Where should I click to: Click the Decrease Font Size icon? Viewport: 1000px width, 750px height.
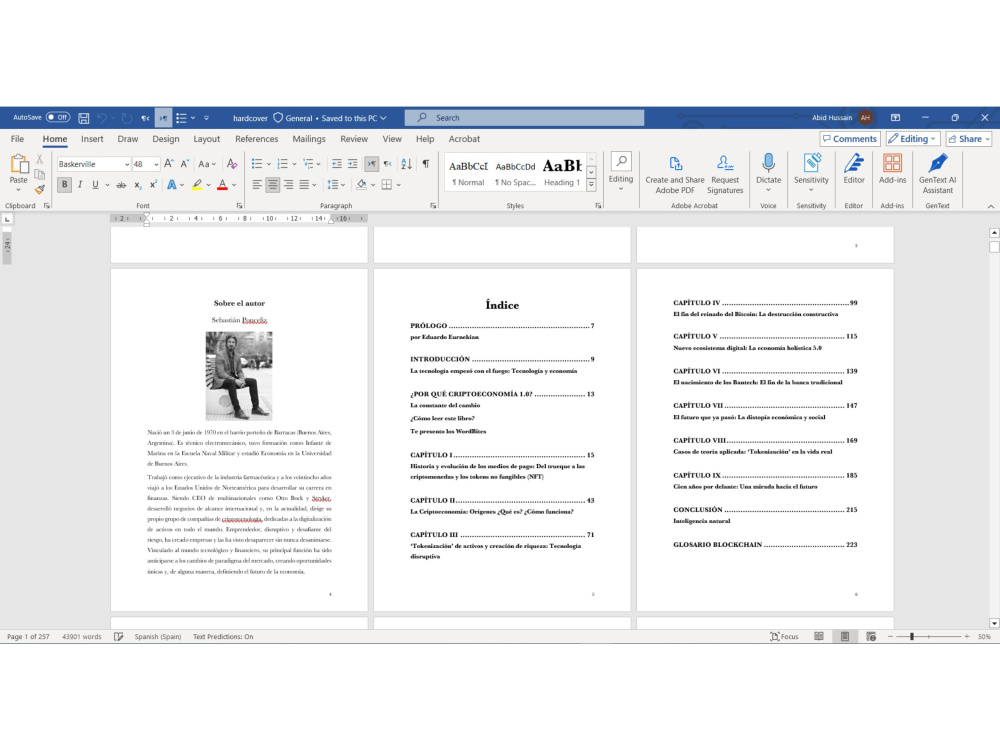184,164
